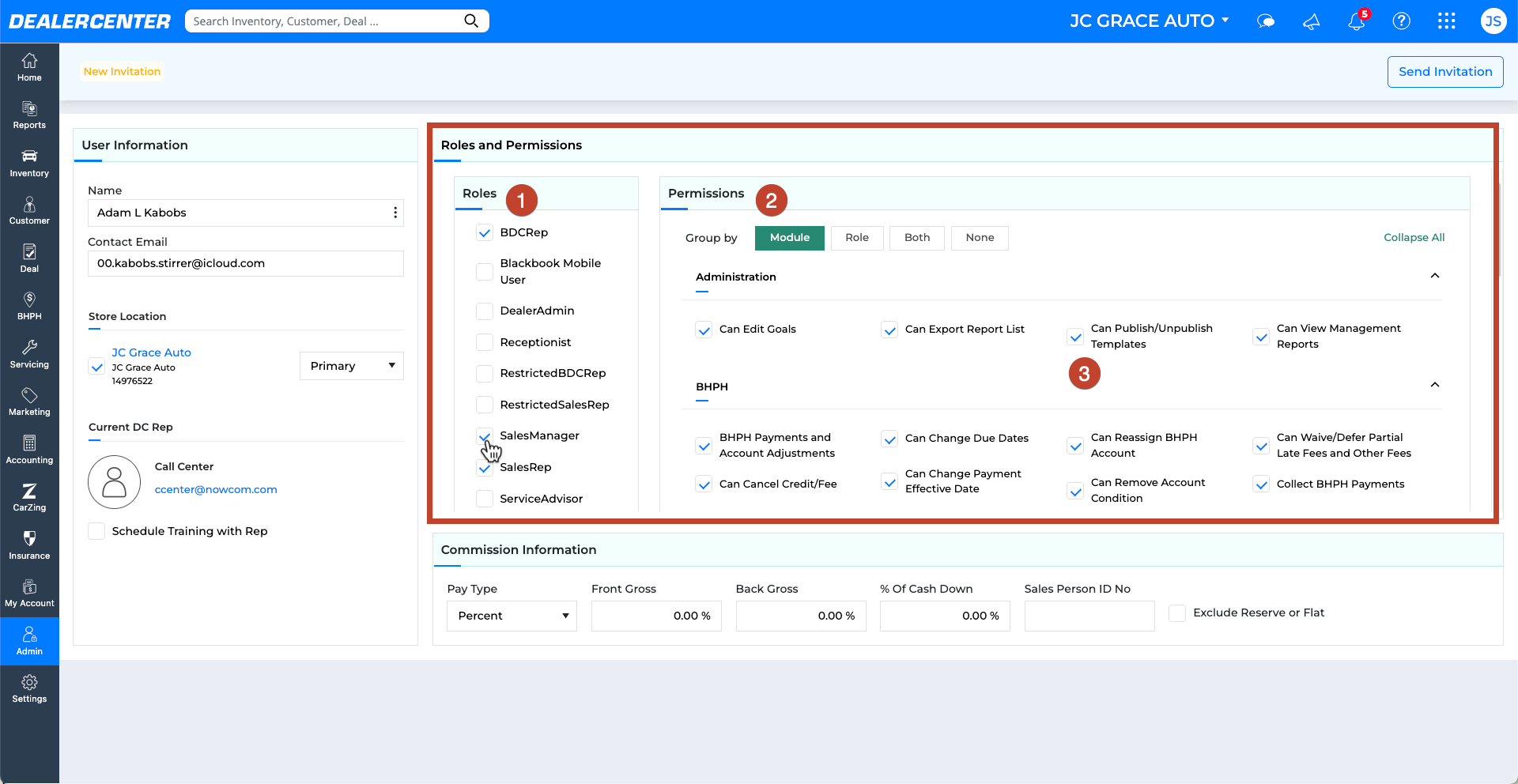Open the announcements megaphone icon
This screenshot has width=1518, height=784.
1312,21
